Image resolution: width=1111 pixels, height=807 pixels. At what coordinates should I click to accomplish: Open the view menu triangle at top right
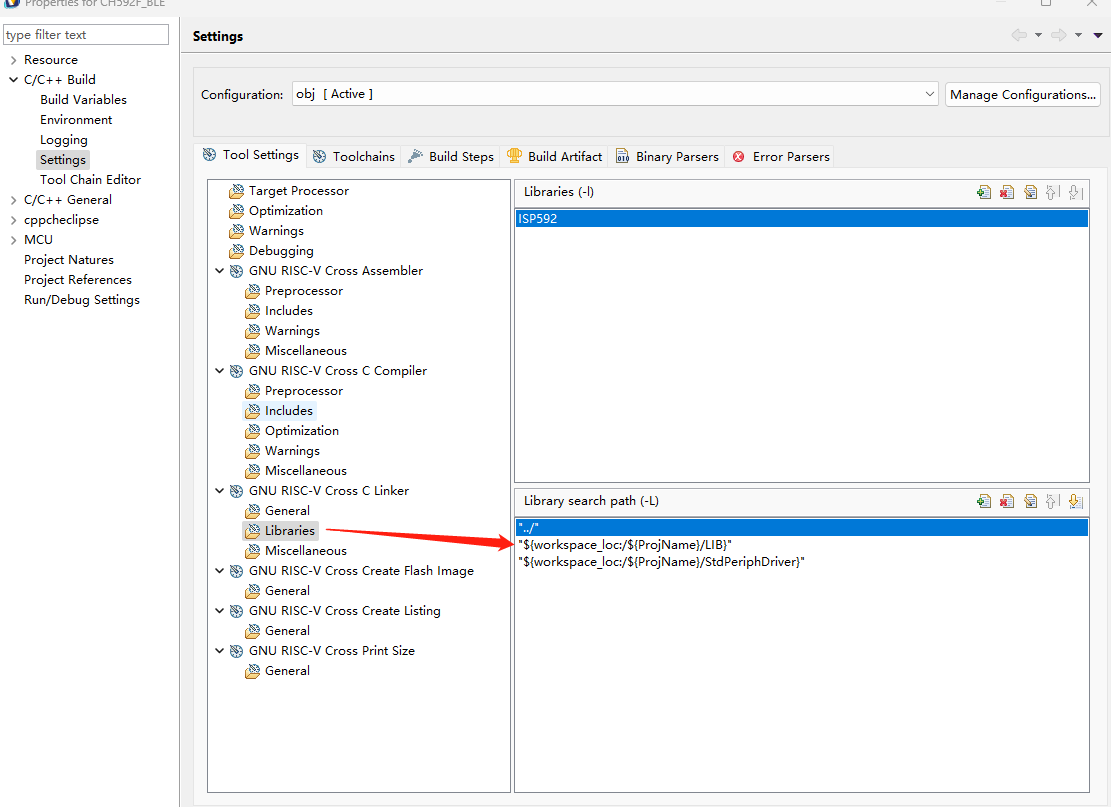(x=1098, y=36)
